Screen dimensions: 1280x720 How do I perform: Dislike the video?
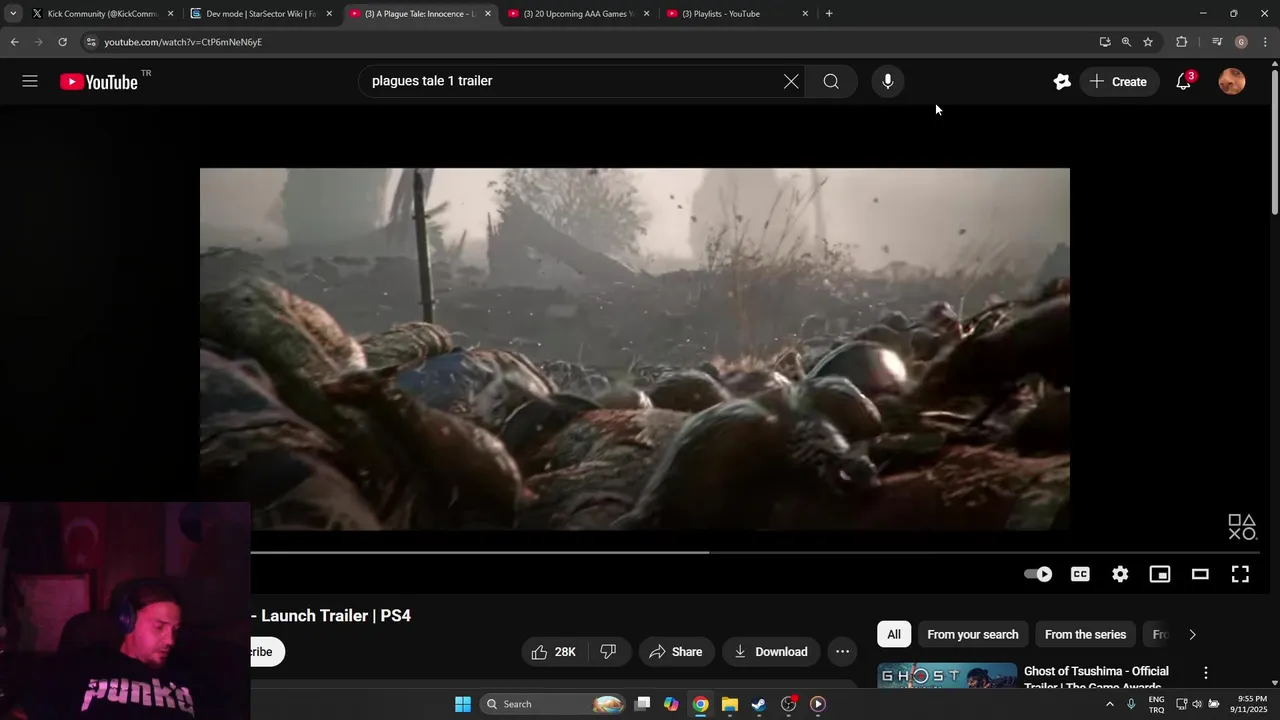pyautogui.click(x=608, y=652)
